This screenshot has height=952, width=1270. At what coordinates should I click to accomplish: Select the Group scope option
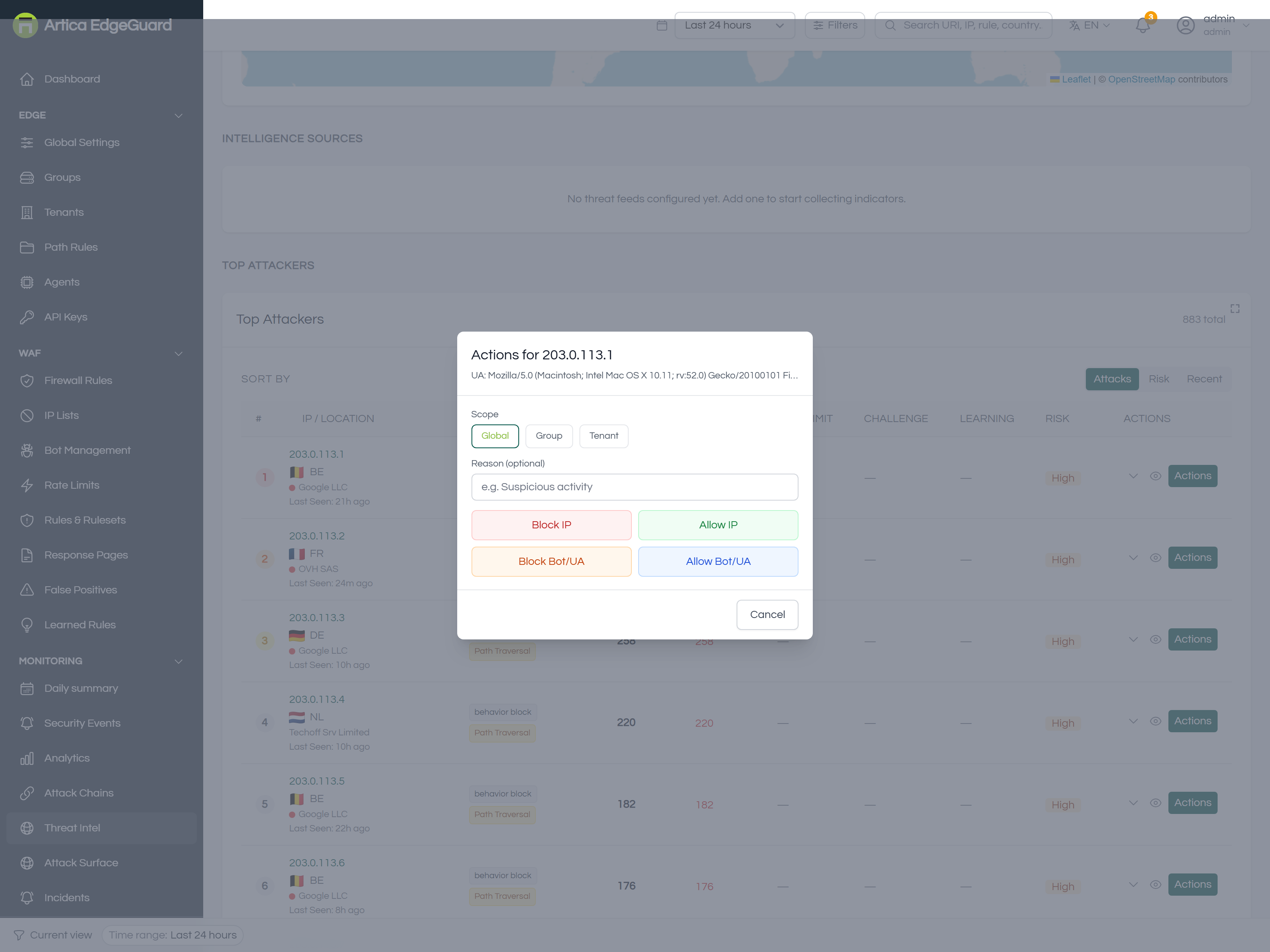click(549, 436)
